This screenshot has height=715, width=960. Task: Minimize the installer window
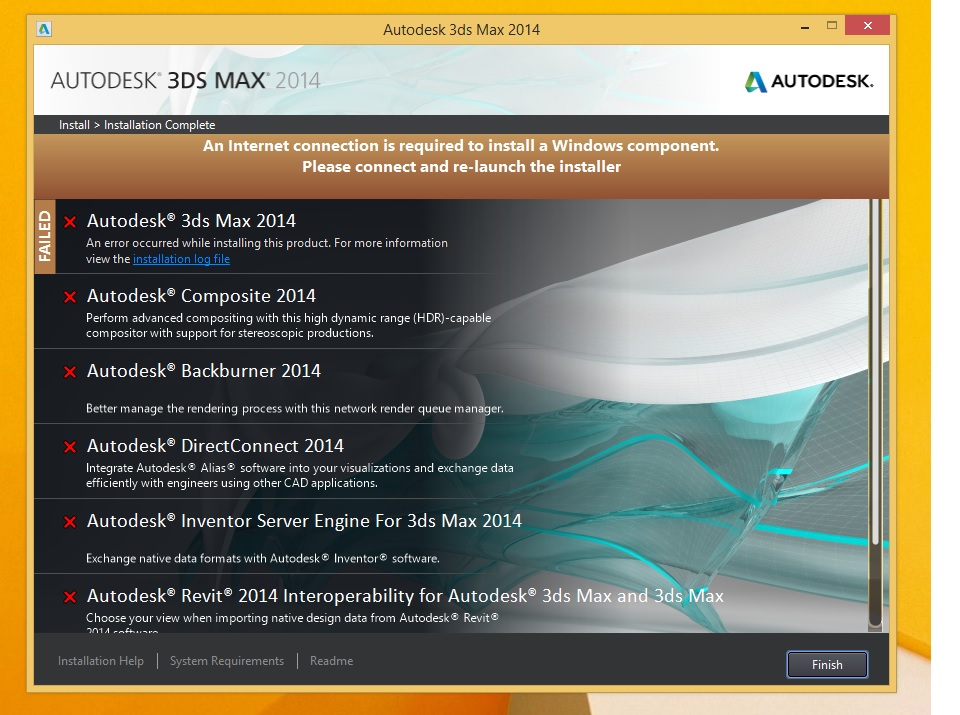pyautogui.click(x=805, y=26)
